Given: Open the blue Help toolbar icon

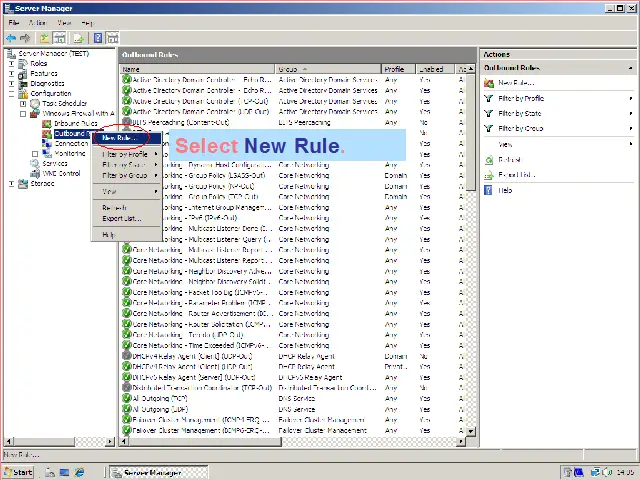Looking at the screenshot, I should coord(98,38).
